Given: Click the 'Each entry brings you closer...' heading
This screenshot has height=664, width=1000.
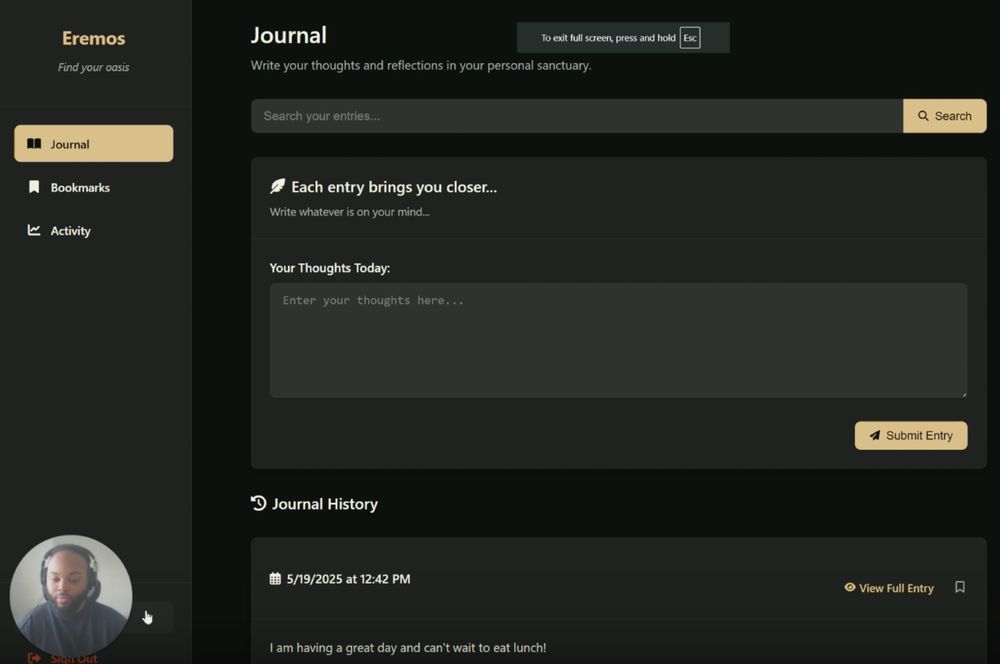Looking at the screenshot, I should click(394, 187).
